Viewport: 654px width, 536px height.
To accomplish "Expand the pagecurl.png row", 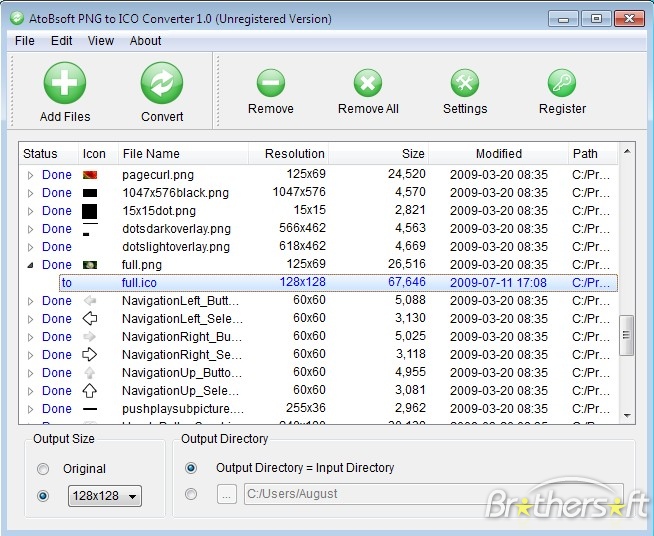I will coord(30,175).
